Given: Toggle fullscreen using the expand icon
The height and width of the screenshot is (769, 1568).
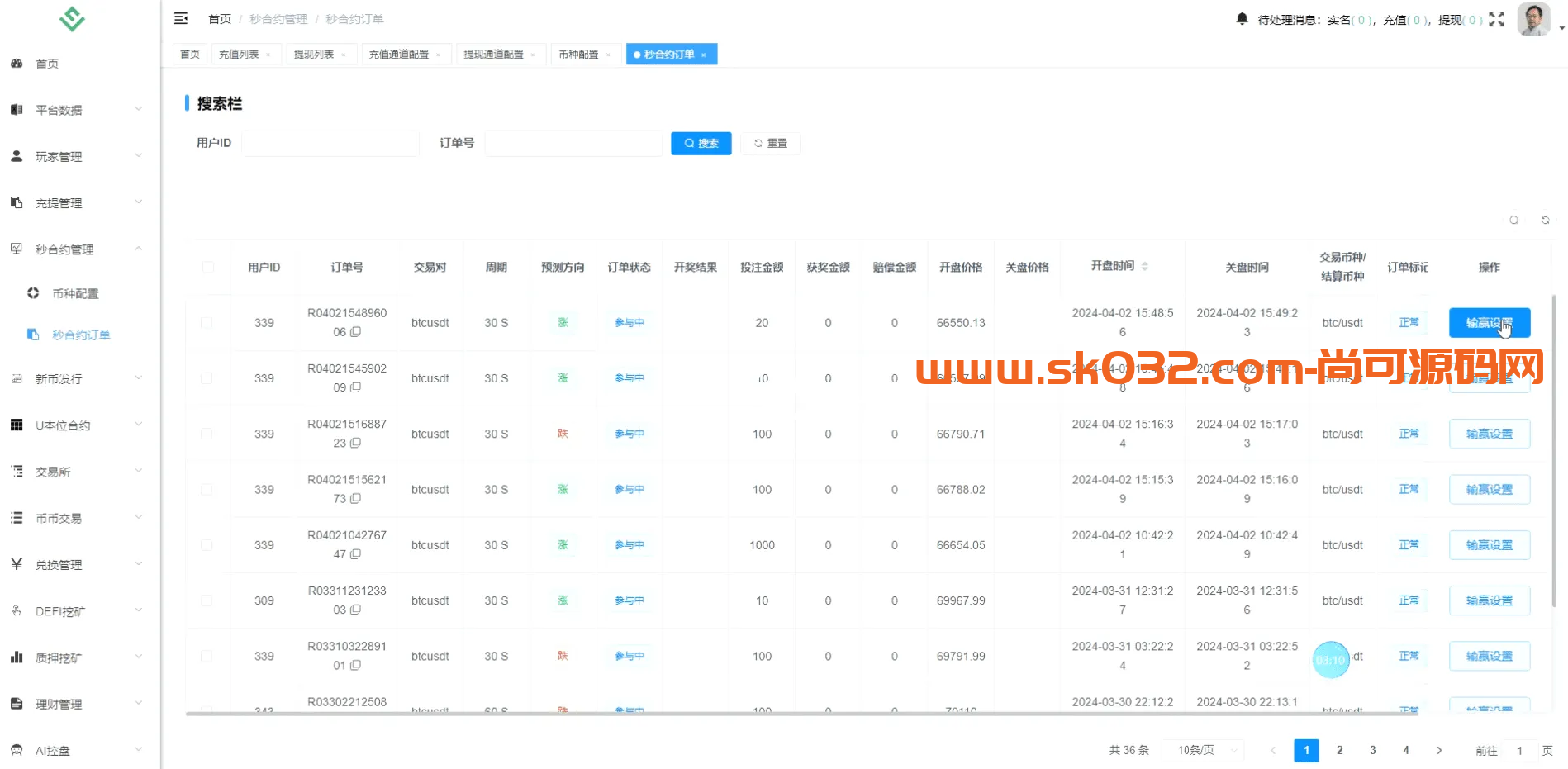Looking at the screenshot, I should [x=1497, y=19].
